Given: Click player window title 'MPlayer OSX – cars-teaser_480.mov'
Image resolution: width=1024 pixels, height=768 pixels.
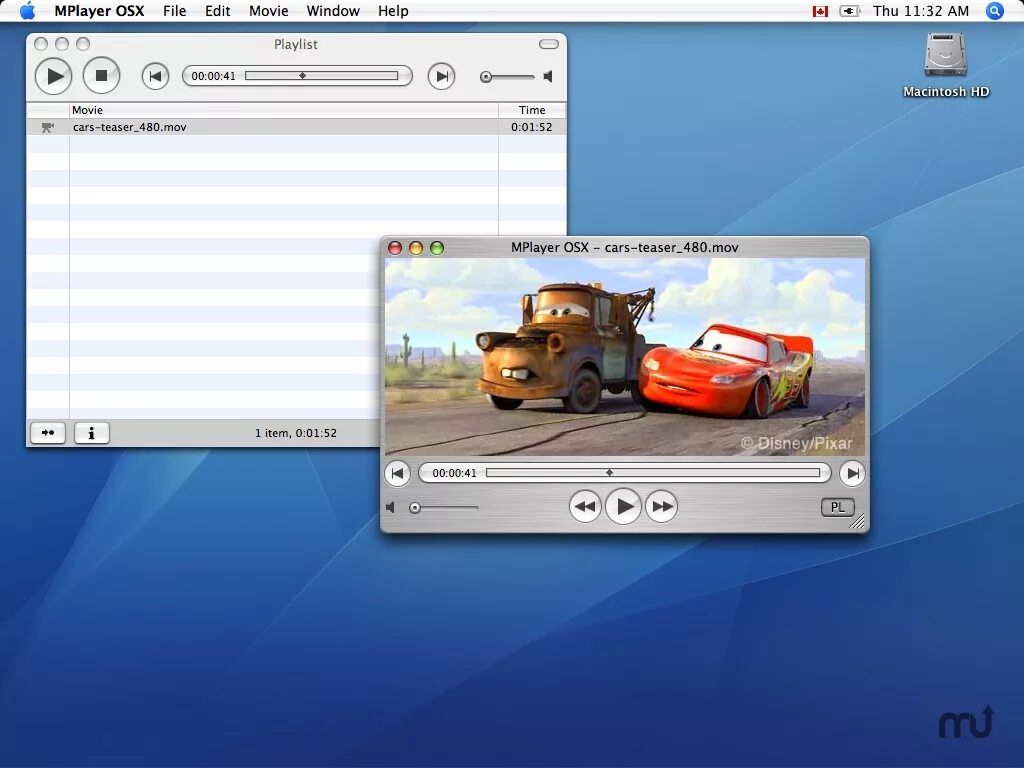Looking at the screenshot, I should pyautogui.click(x=625, y=248).
